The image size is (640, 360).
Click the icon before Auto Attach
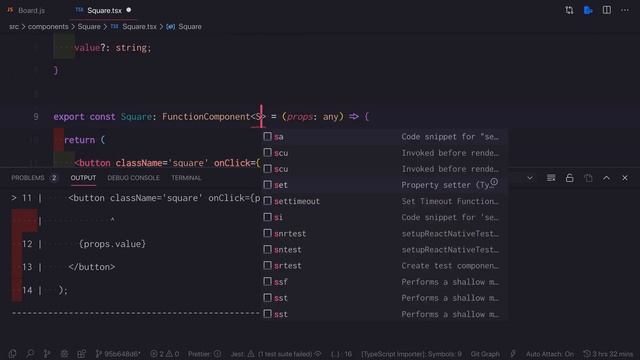513,353
